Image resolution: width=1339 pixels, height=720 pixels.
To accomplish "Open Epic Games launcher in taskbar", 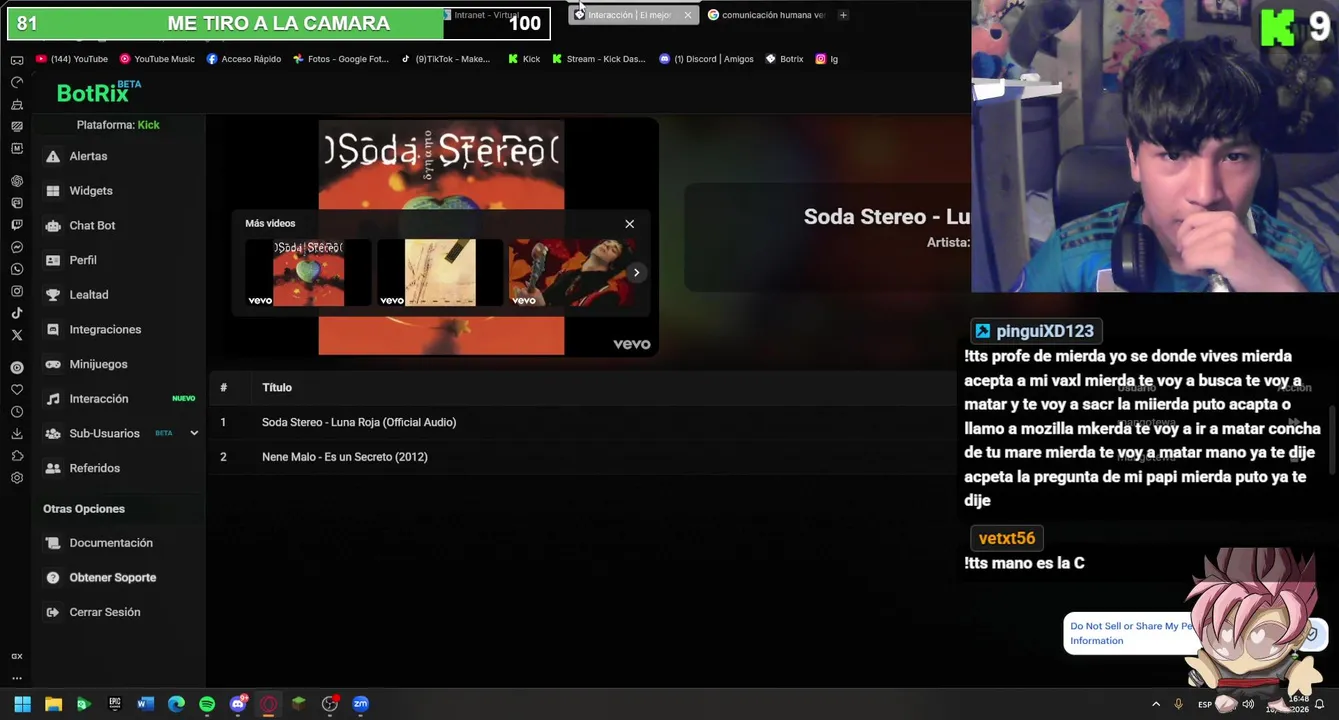I will pyautogui.click(x=115, y=704).
